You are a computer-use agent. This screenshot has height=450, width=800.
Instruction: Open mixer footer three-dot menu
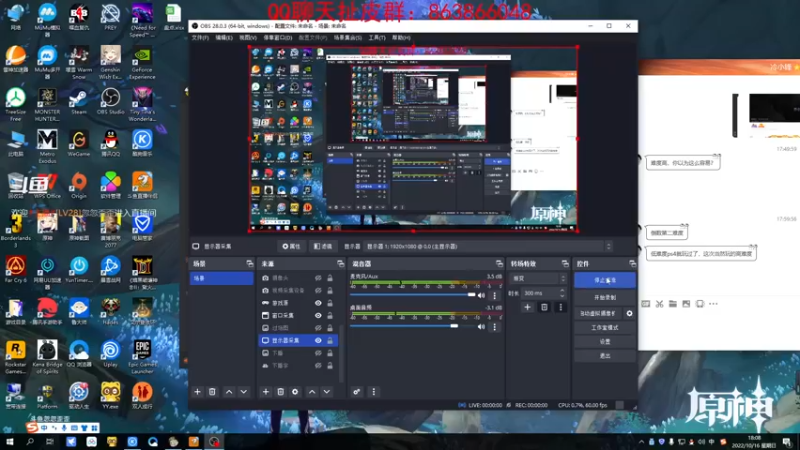tap(373, 392)
